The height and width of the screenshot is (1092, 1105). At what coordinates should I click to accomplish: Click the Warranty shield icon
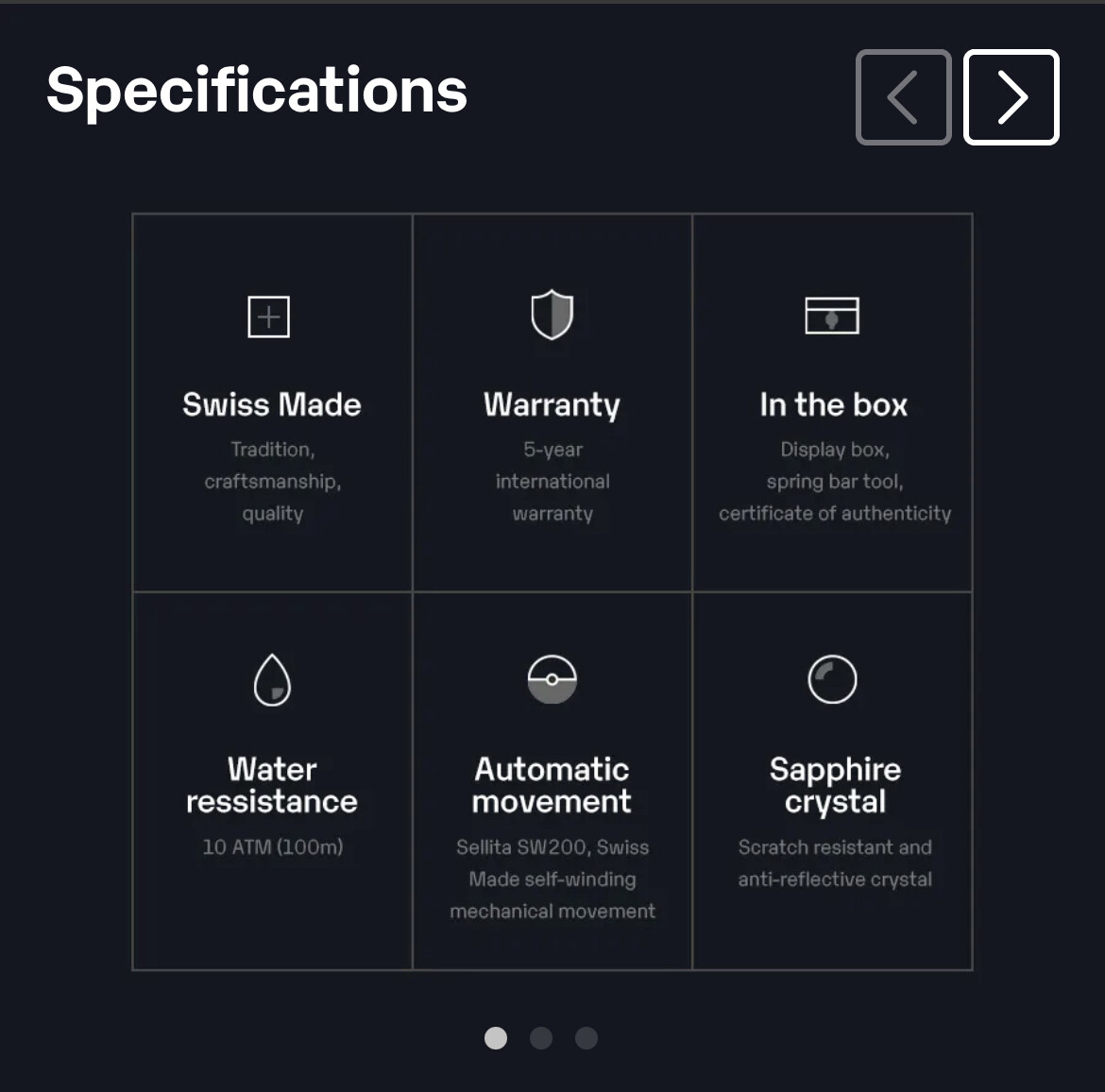(552, 315)
